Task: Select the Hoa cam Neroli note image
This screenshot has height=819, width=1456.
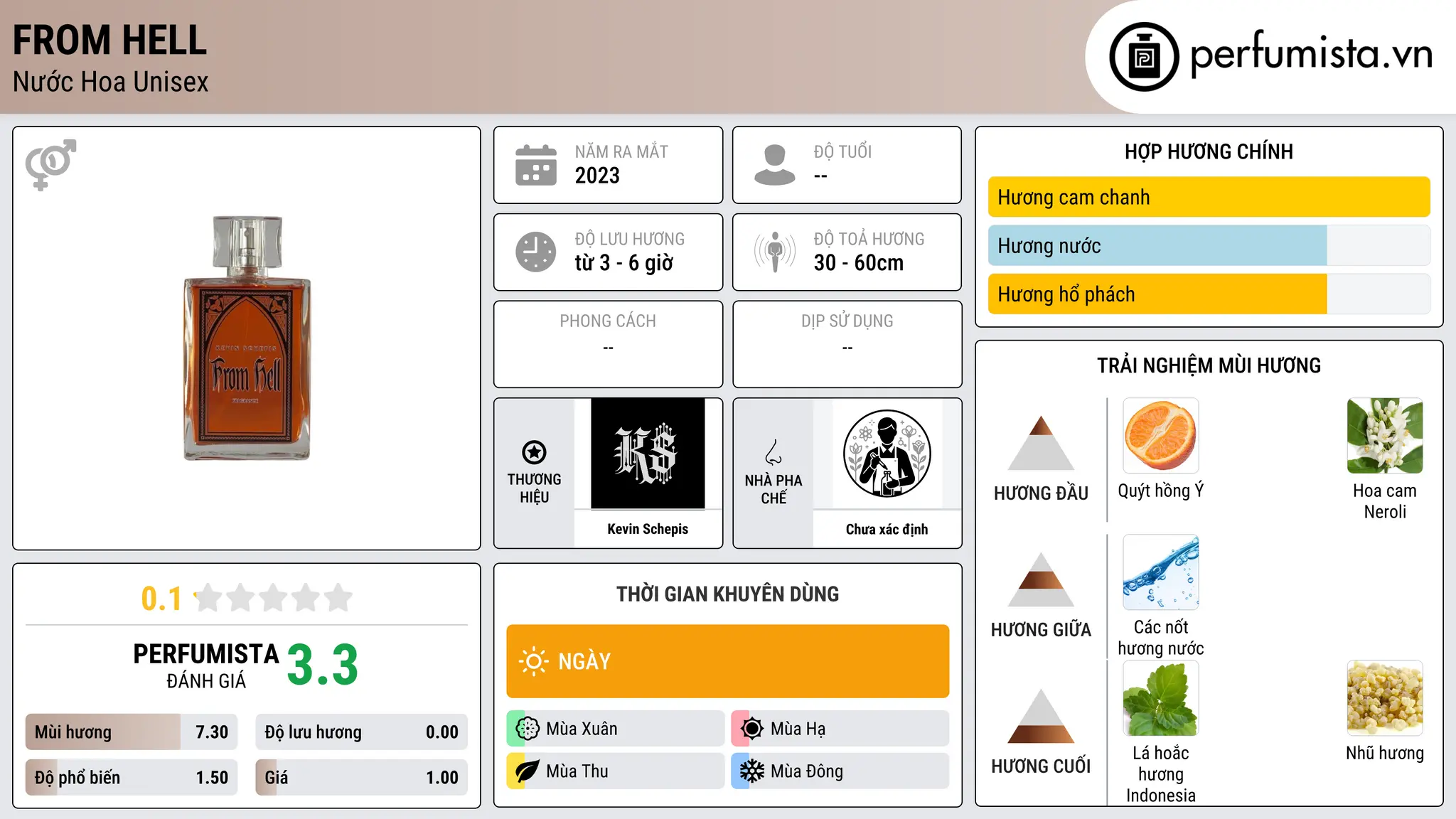Action: [1385, 436]
